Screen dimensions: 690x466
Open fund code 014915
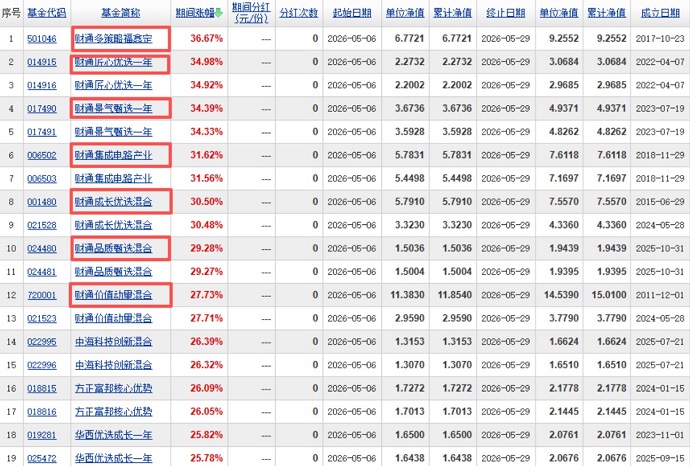point(42,62)
